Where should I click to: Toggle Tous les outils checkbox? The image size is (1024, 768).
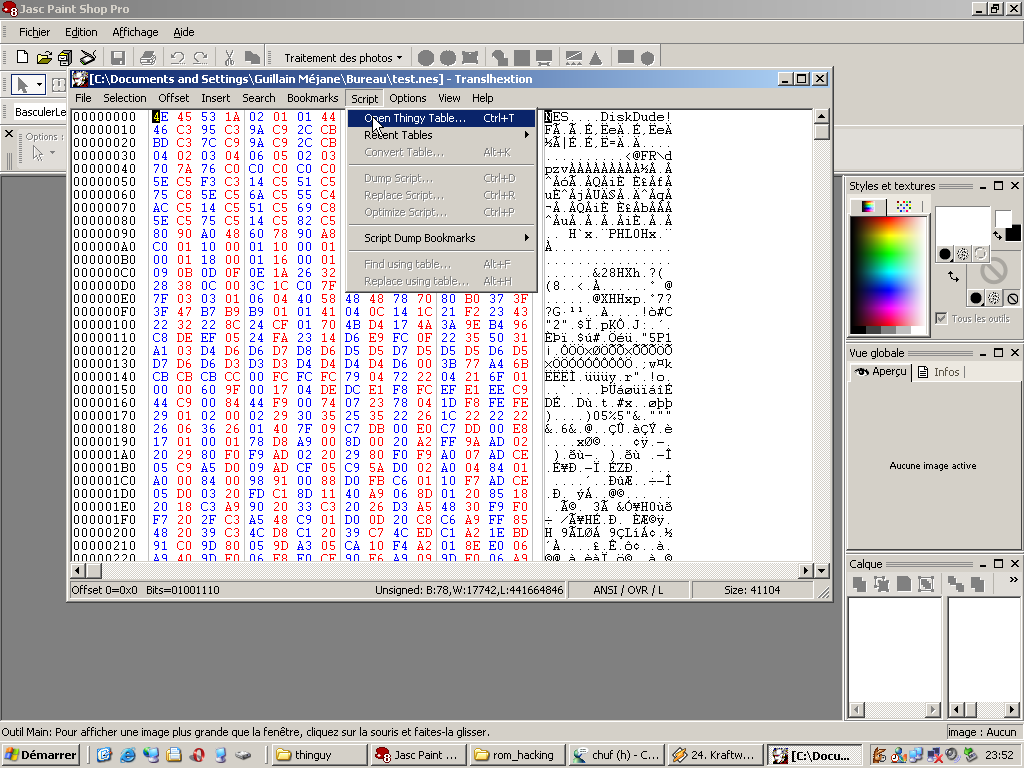941,319
